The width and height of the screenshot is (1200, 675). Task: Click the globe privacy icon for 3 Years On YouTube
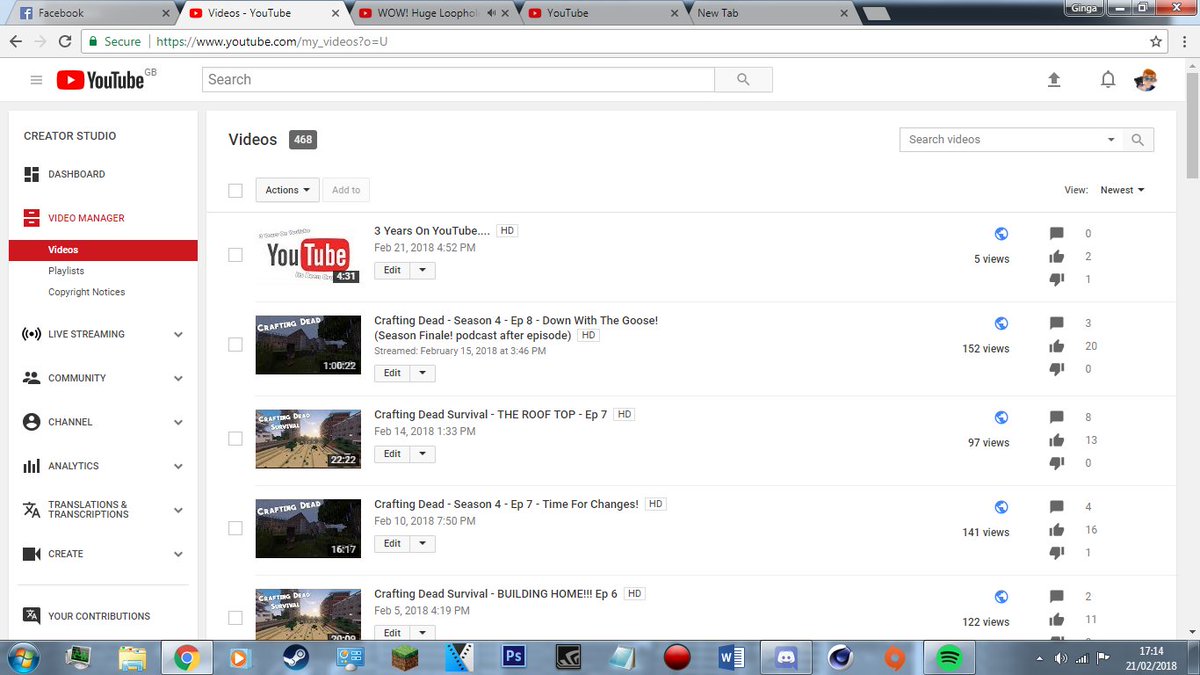(x=1001, y=234)
